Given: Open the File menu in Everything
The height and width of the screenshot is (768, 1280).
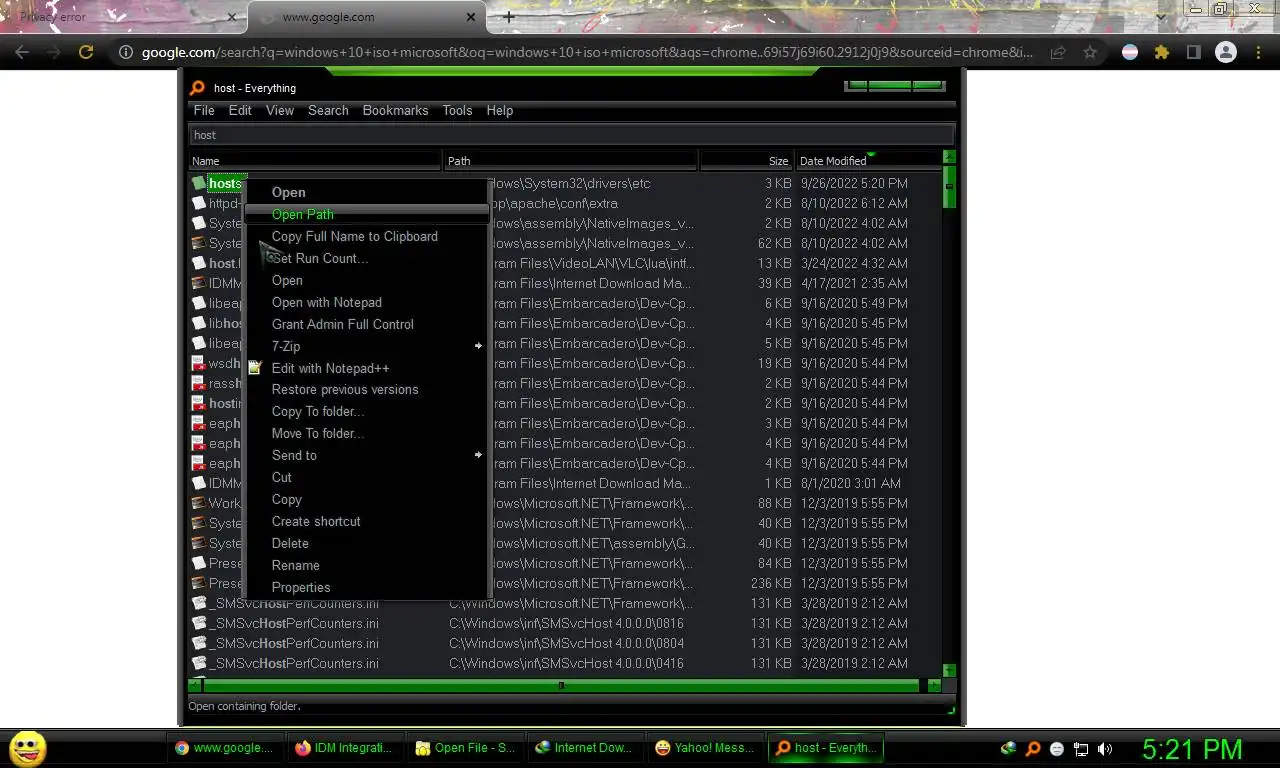Looking at the screenshot, I should tap(204, 110).
